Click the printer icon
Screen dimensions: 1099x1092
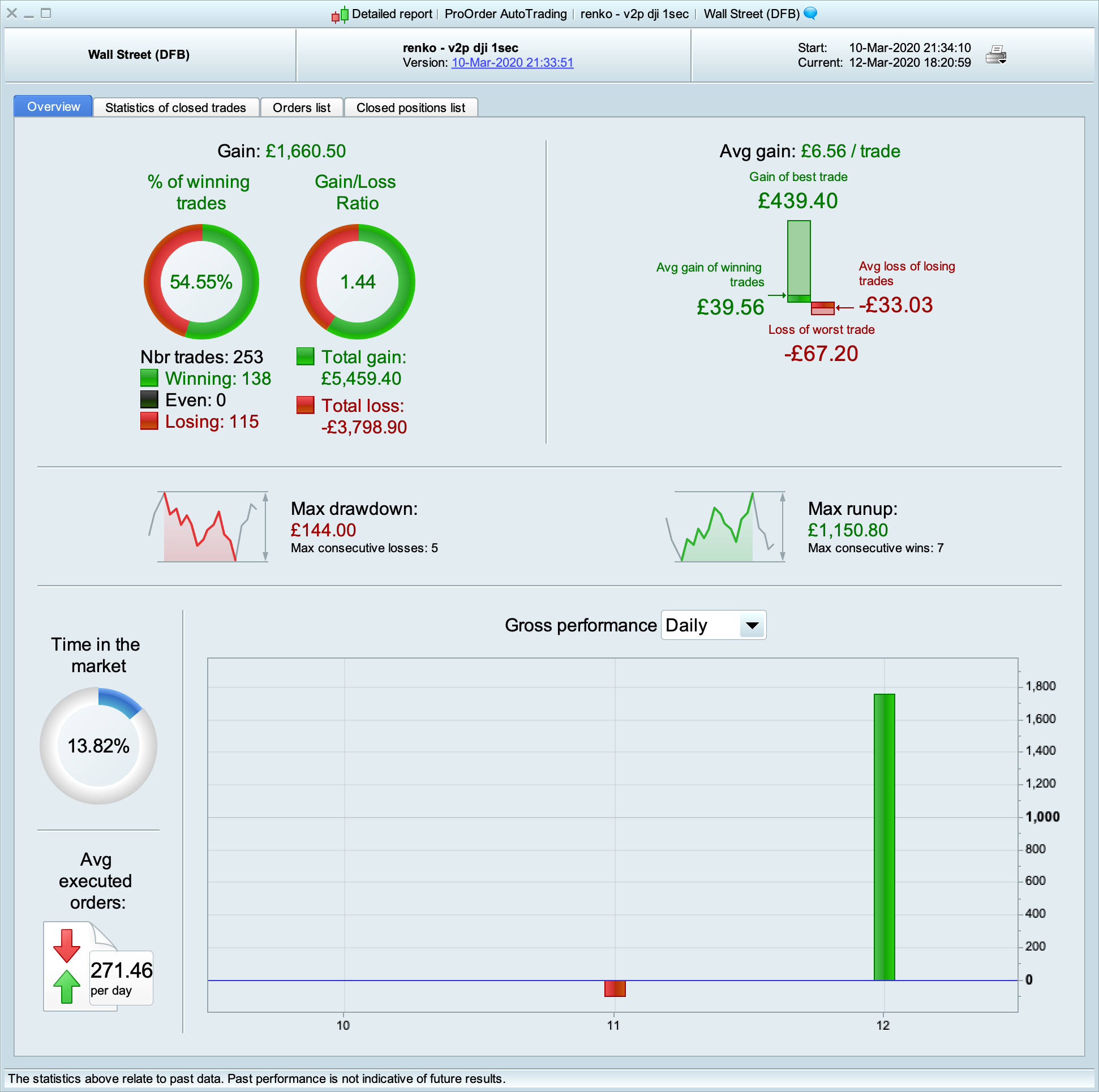[995, 54]
